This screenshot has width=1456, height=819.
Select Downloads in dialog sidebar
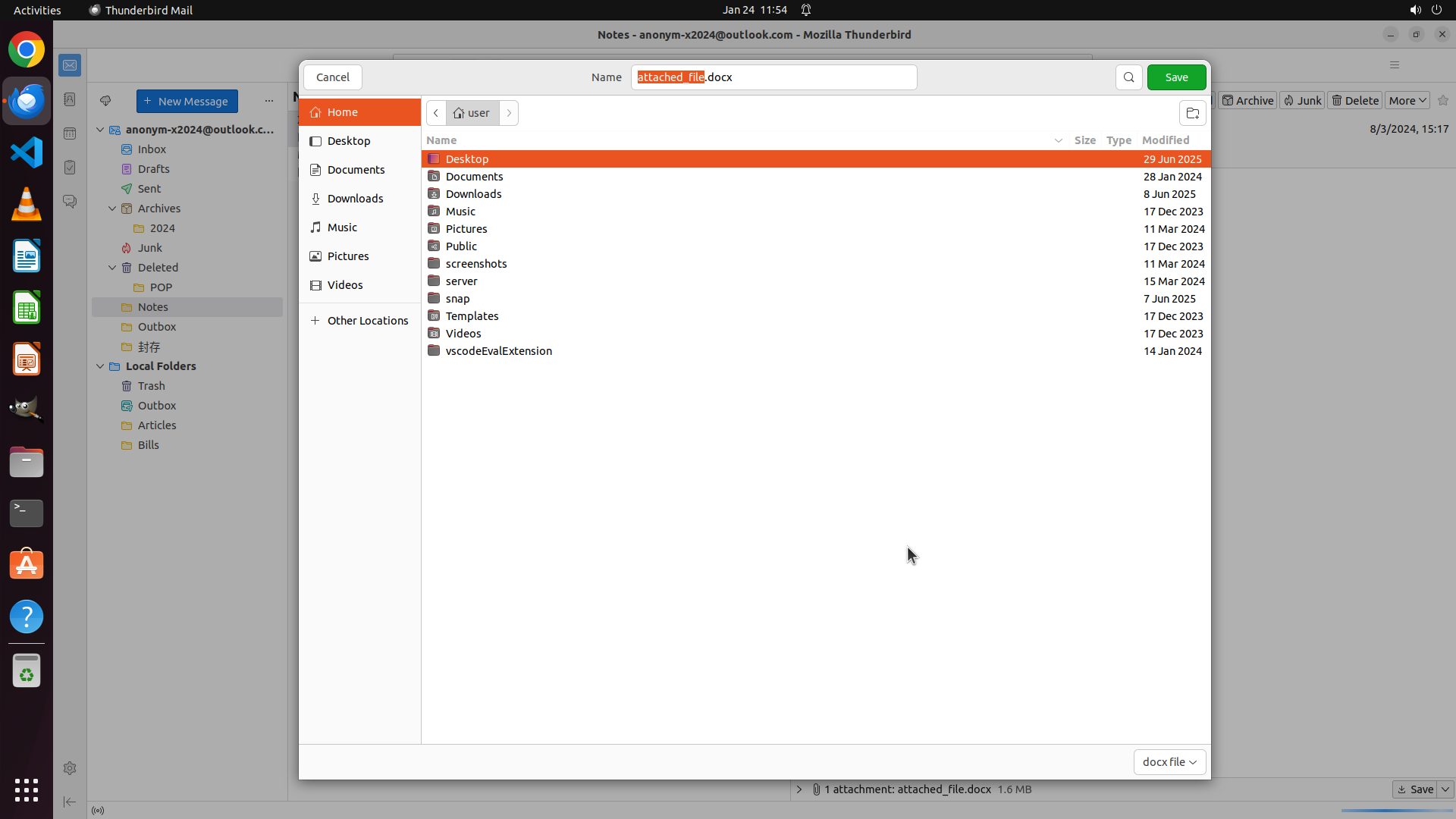pyautogui.click(x=355, y=199)
